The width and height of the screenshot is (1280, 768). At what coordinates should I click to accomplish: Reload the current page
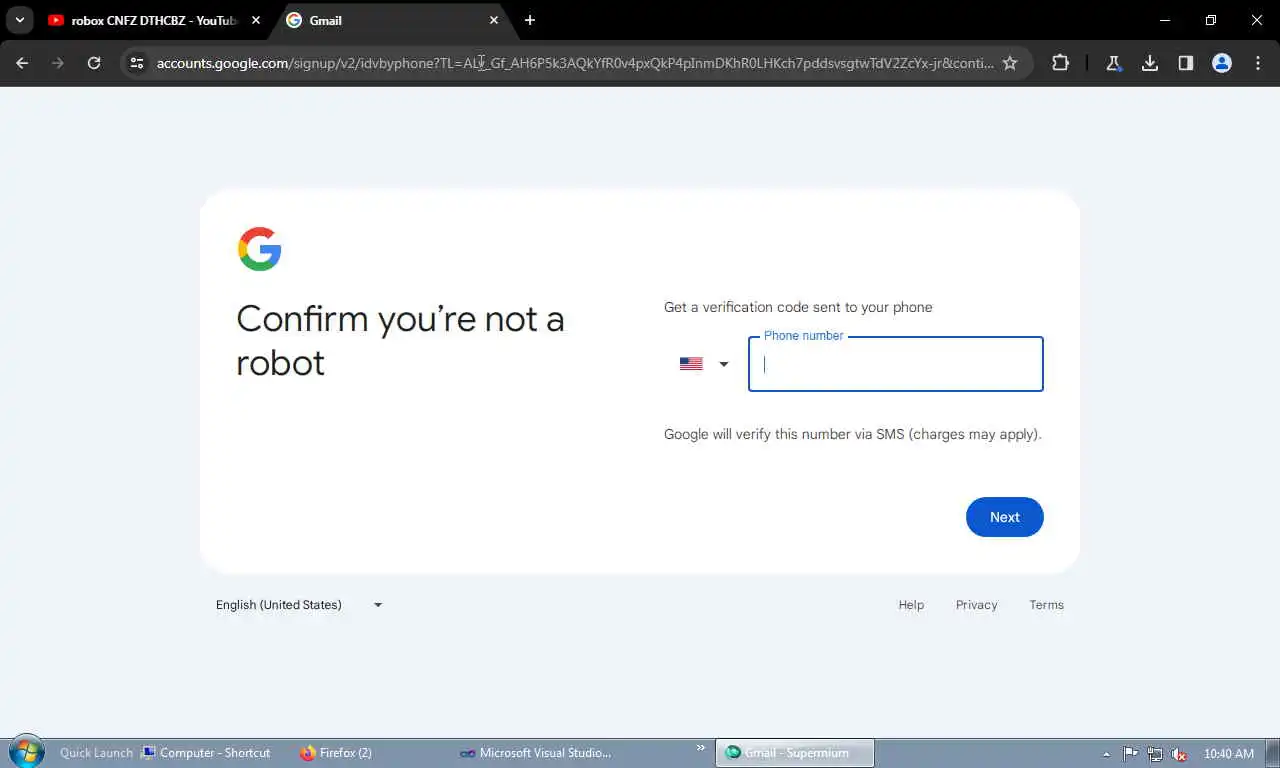pos(94,63)
